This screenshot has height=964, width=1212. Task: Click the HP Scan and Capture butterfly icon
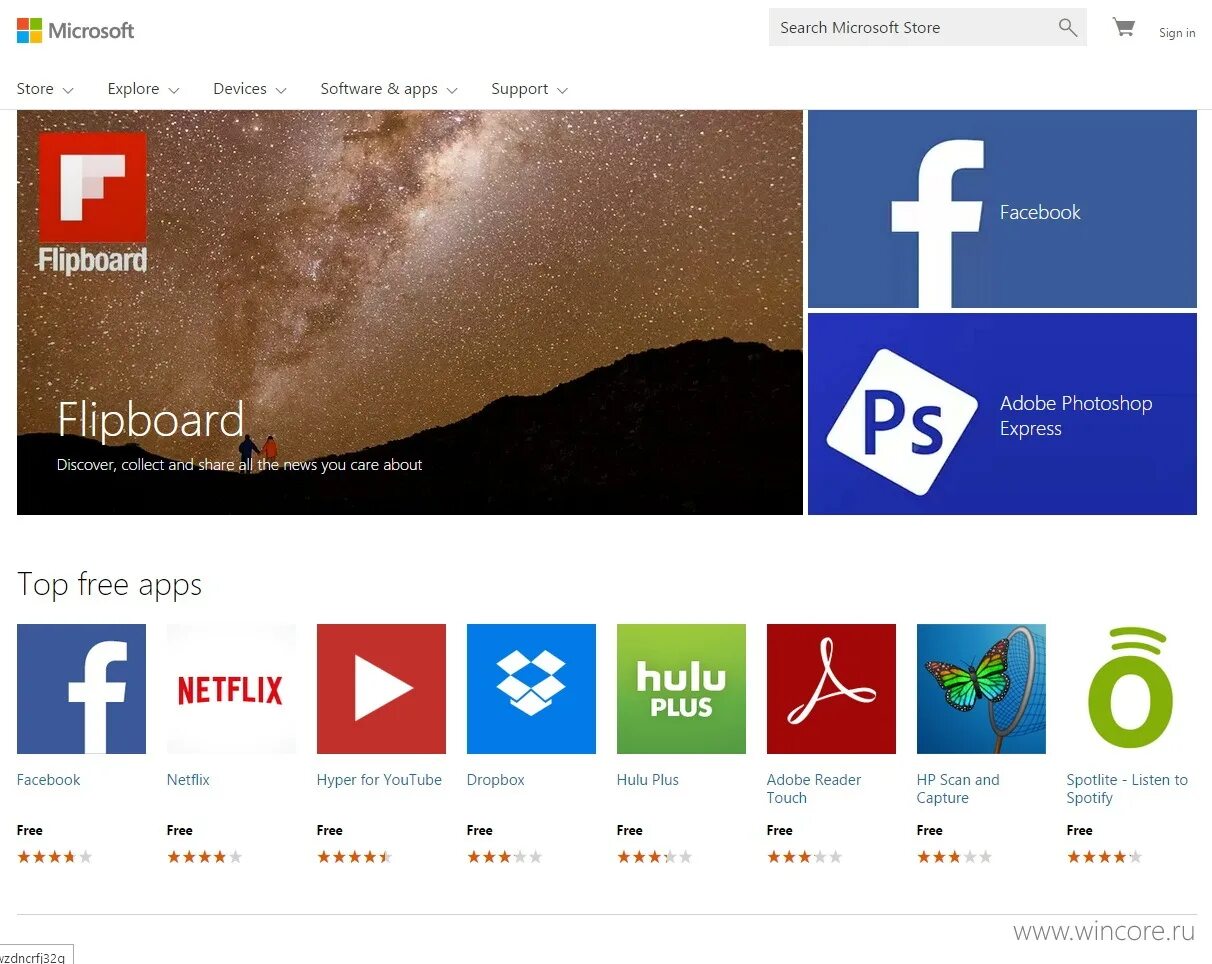pyautogui.click(x=981, y=689)
